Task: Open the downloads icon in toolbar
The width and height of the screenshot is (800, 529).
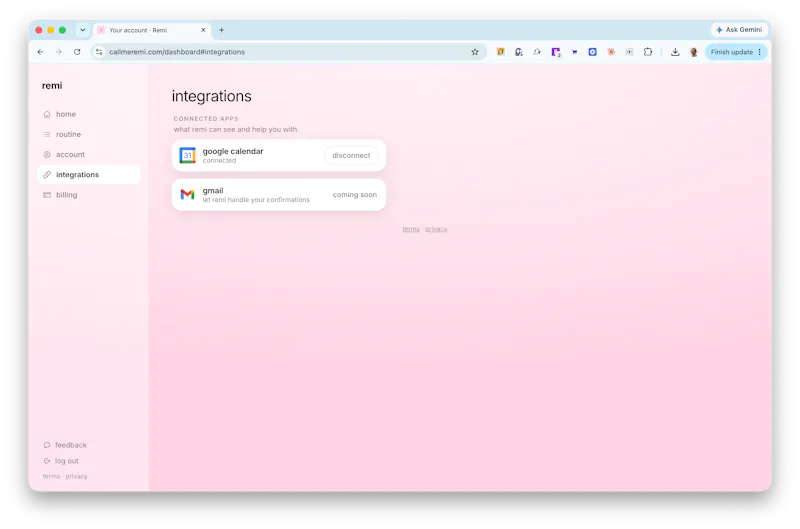Action: point(675,52)
